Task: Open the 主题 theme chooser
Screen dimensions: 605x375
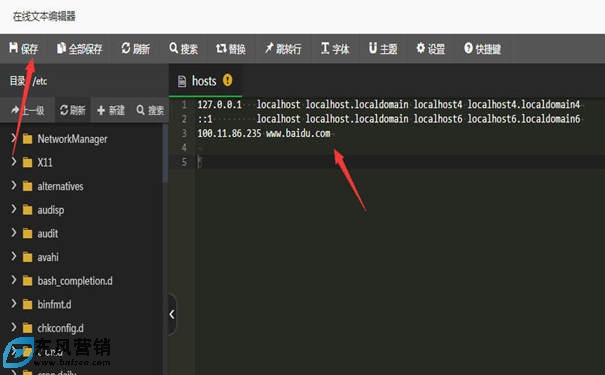Action: pyautogui.click(x=383, y=49)
